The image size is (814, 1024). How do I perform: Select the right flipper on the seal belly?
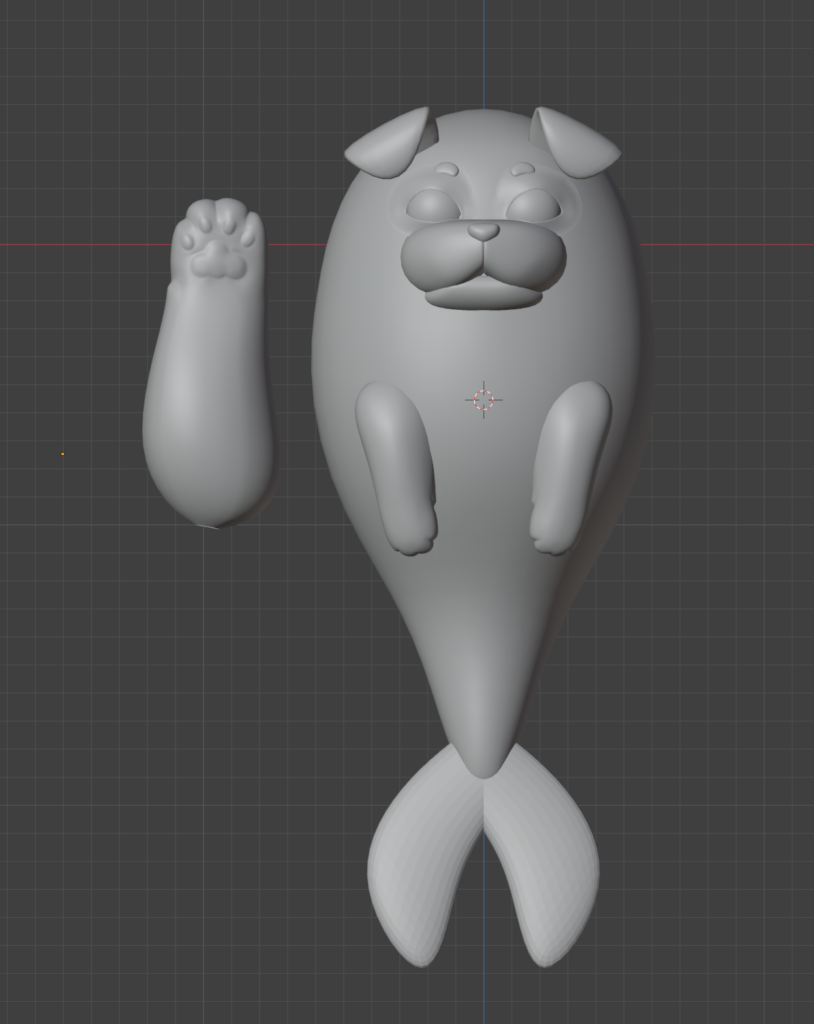pos(570,467)
